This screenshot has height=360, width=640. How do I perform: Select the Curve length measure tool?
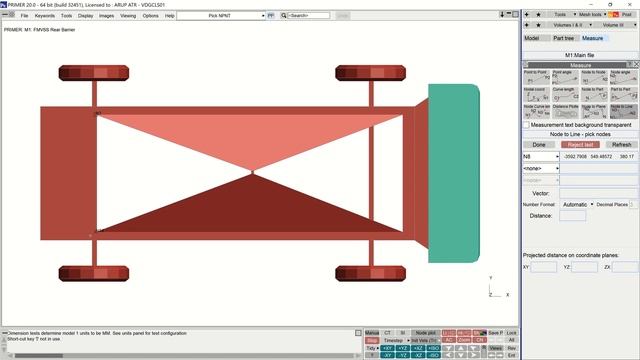(565, 95)
